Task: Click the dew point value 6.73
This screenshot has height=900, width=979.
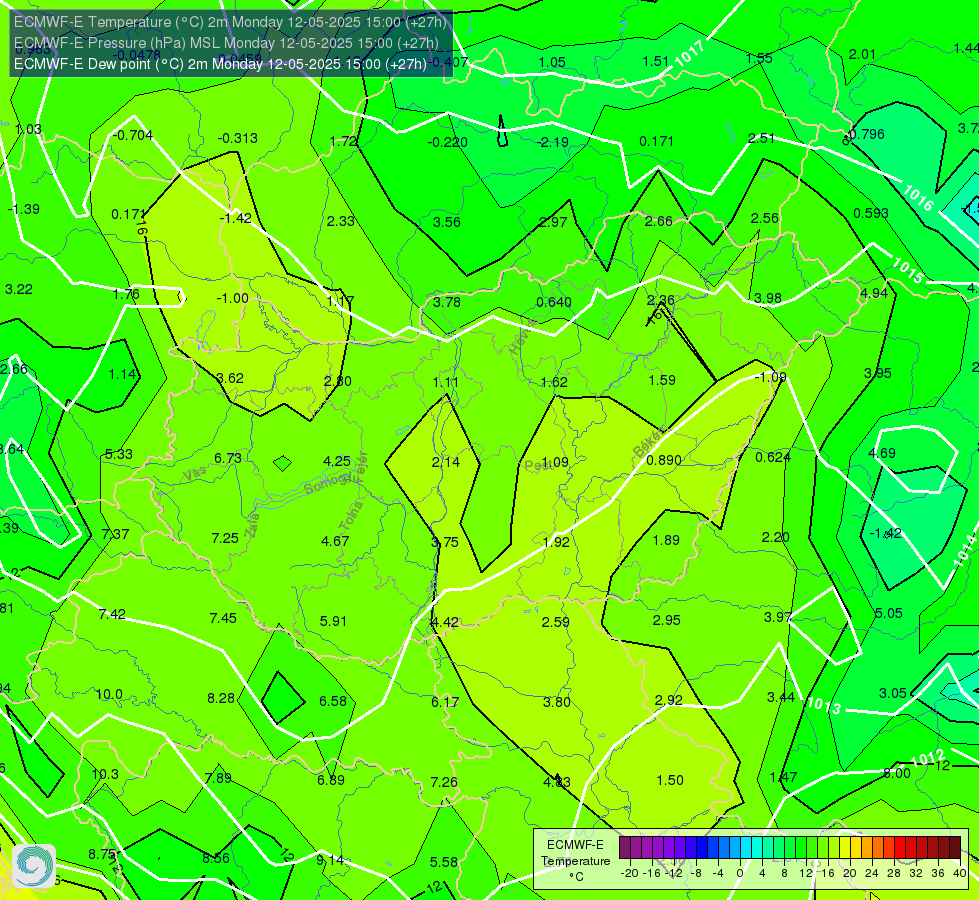Action: point(228,458)
